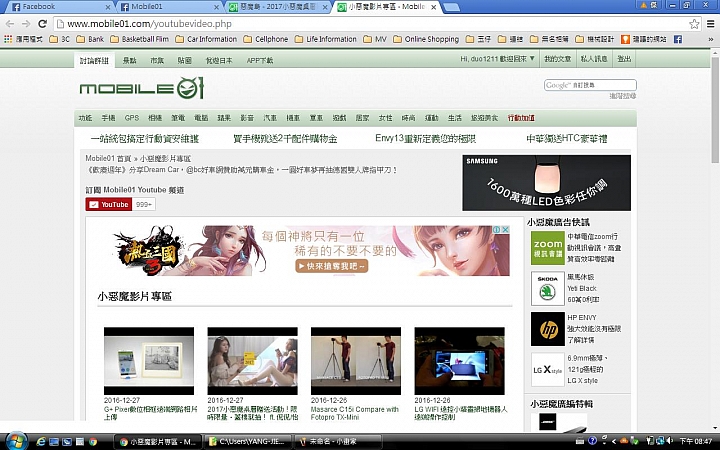Open the apps grid in bookmarks bar
Viewport: 720px width, 450px height.
[8, 39]
